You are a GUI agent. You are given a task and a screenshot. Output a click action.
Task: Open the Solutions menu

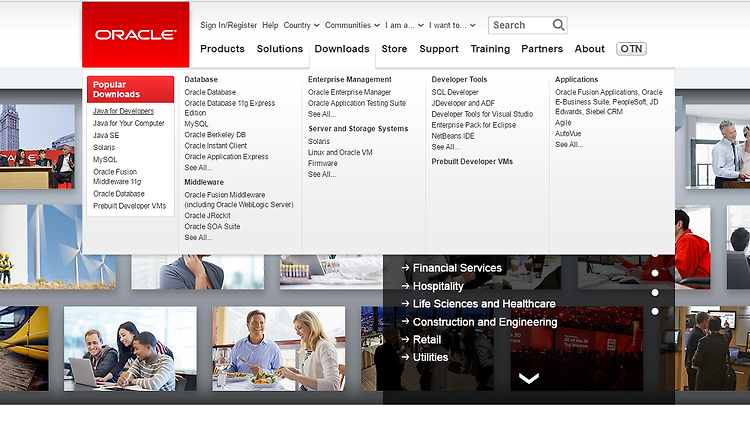280,49
